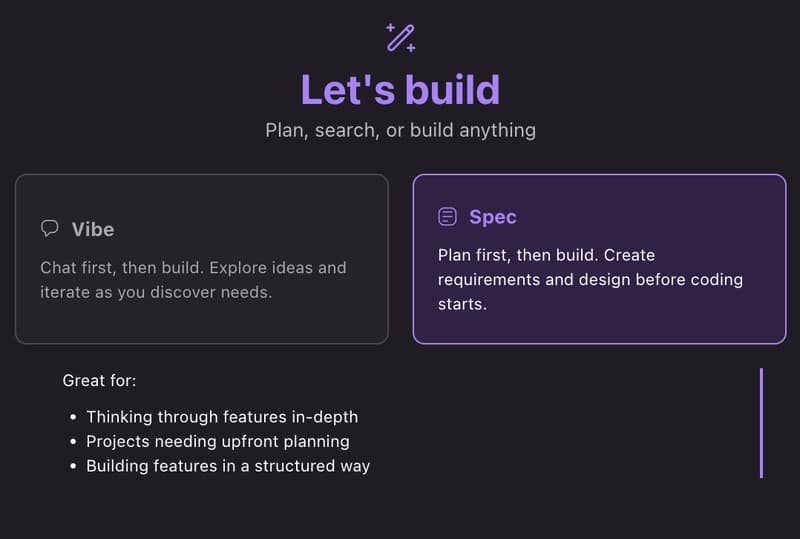This screenshot has height=539, width=800.
Task: Click bullet dot before "Projects needing upfront planning"
Action: pos(73,442)
